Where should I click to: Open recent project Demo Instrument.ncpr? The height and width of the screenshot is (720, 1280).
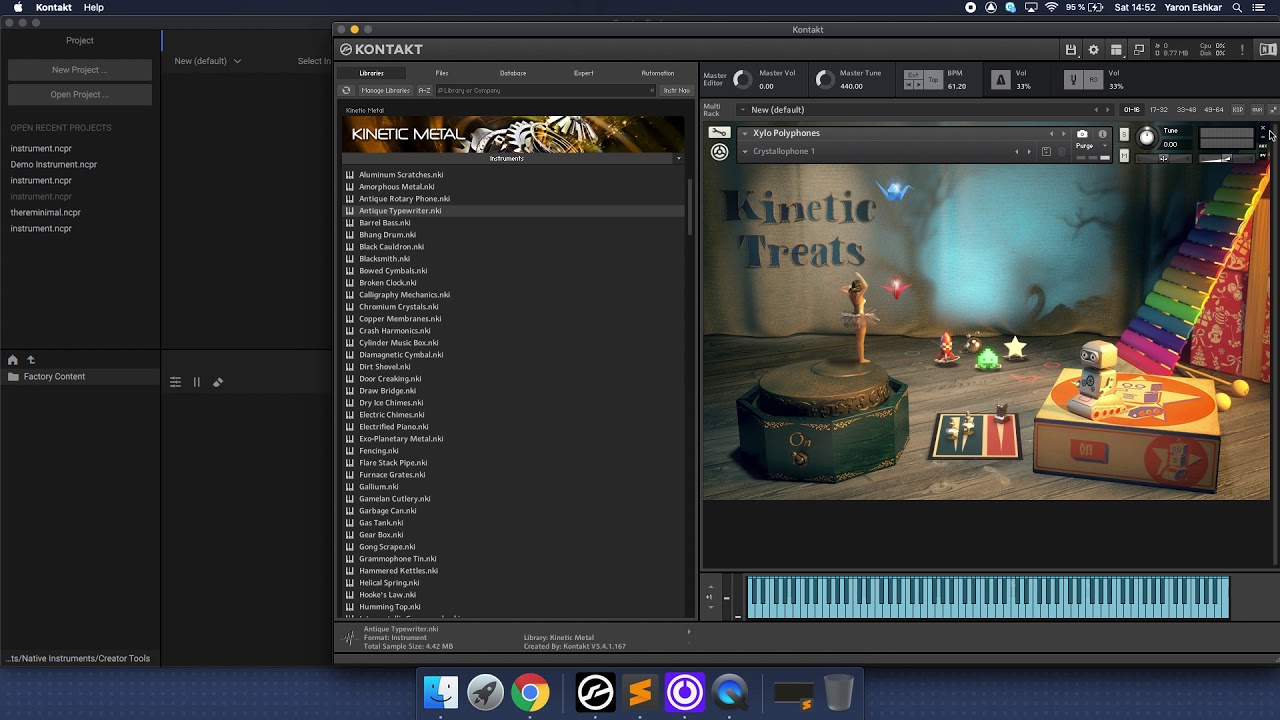click(x=54, y=164)
